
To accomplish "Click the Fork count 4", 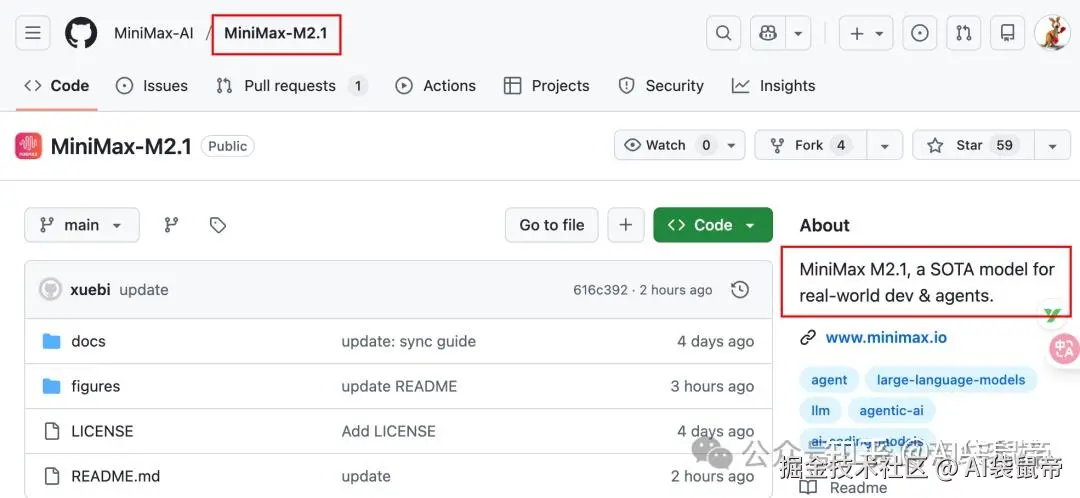I will [x=840, y=145].
